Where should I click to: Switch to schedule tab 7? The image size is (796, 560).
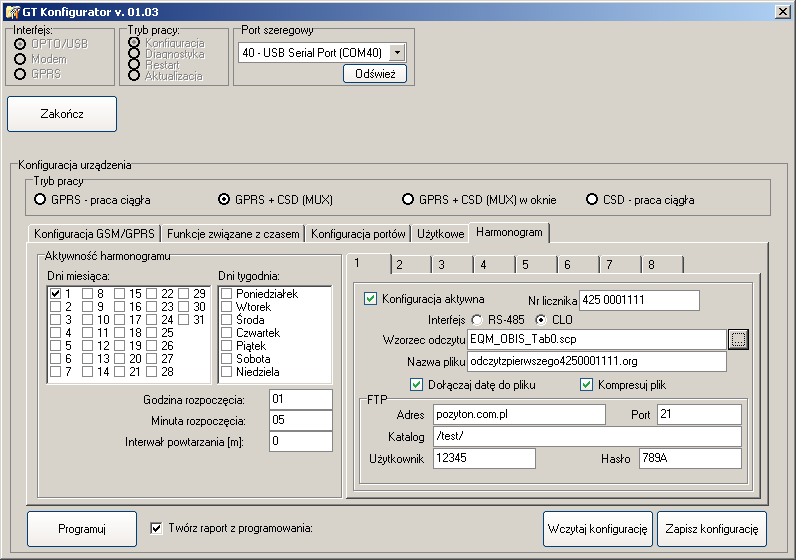click(x=621, y=265)
